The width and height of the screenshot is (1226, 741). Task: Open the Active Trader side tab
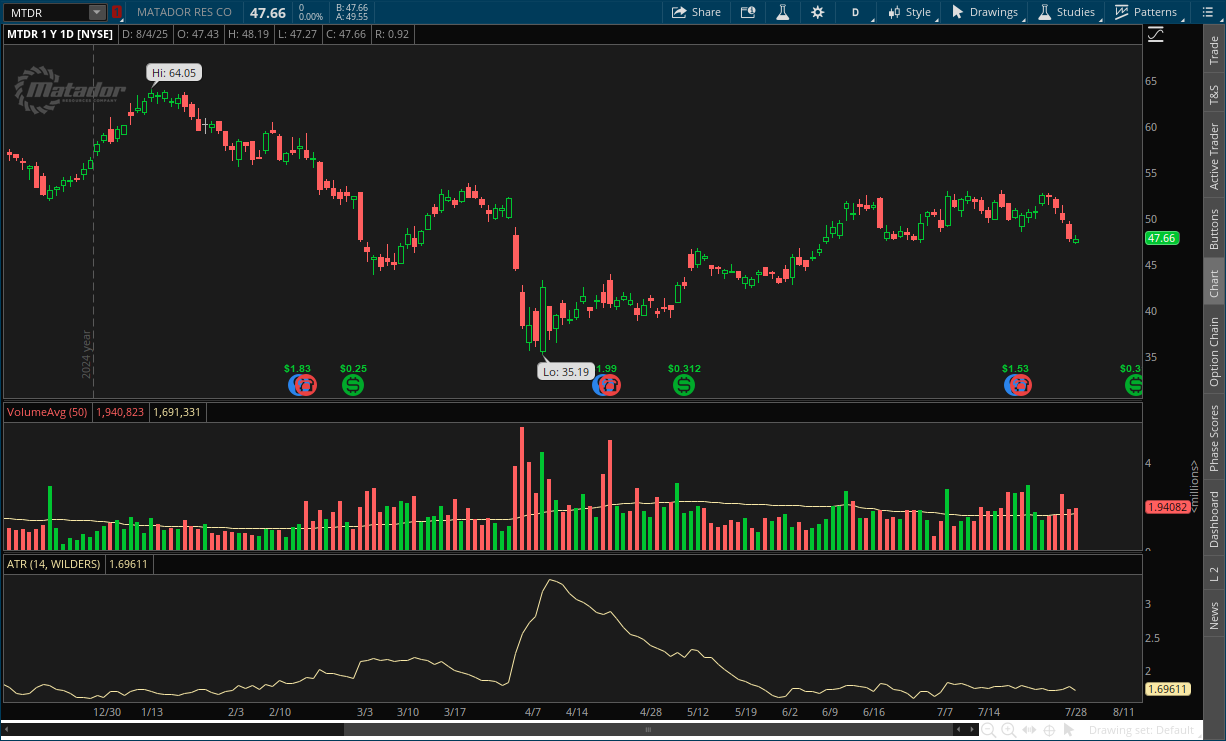point(1214,157)
